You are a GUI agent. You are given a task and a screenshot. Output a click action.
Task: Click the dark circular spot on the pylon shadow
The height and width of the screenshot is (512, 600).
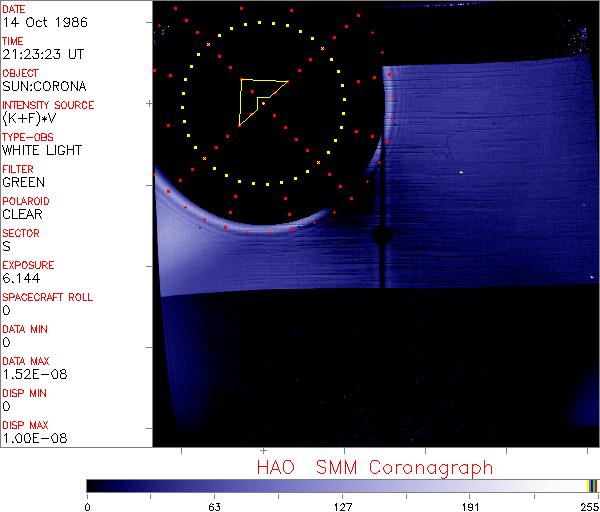(x=380, y=236)
